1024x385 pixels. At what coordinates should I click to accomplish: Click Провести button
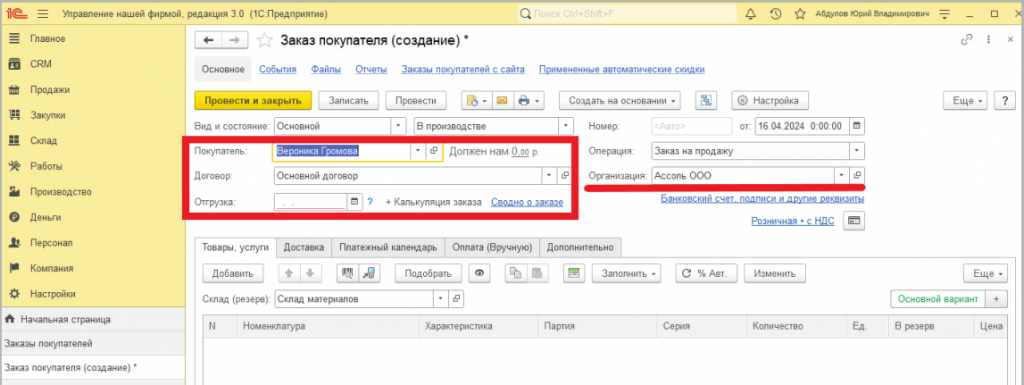click(416, 100)
